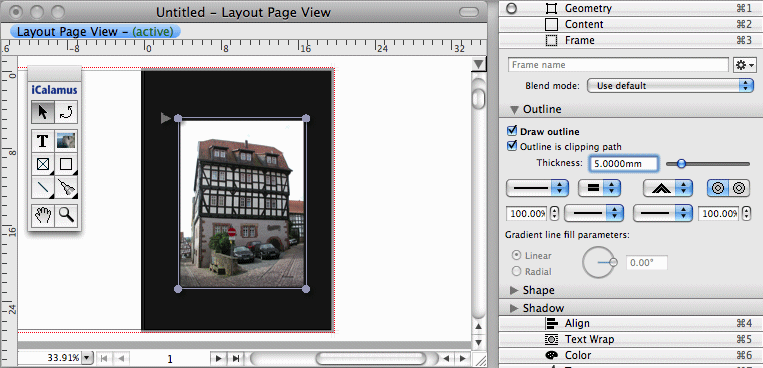Viewport: 763px width, 368px height.
Task: Click the left 100.00% stepper arrows
Action: 554,214
